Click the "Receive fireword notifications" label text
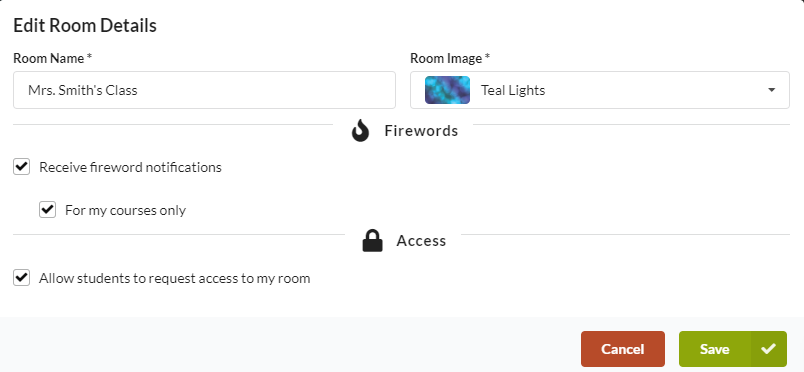 pos(130,167)
